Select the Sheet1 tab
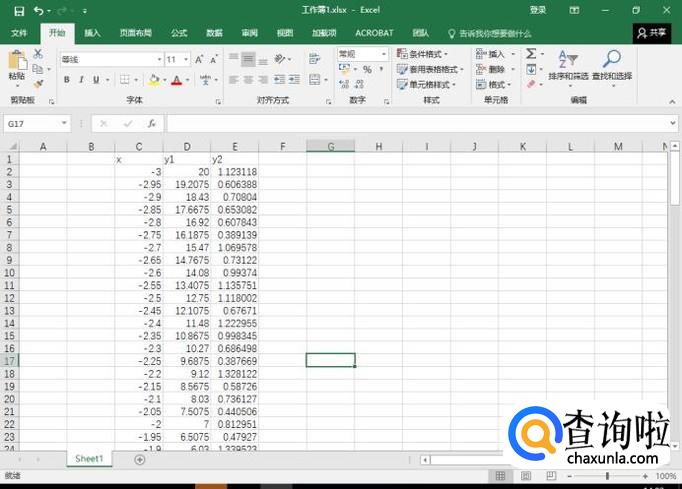The image size is (682, 489). (x=89, y=459)
